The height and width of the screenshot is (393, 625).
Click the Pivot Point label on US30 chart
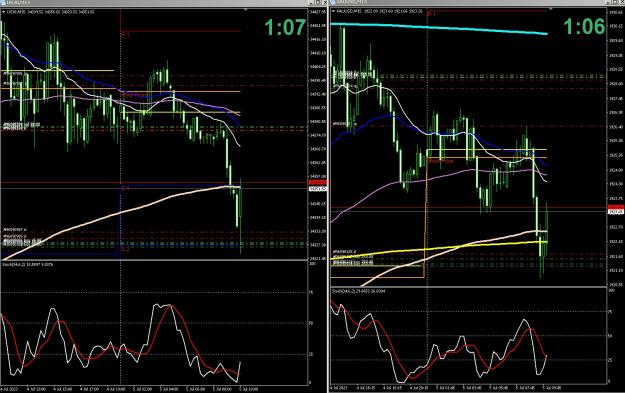tap(134, 95)
